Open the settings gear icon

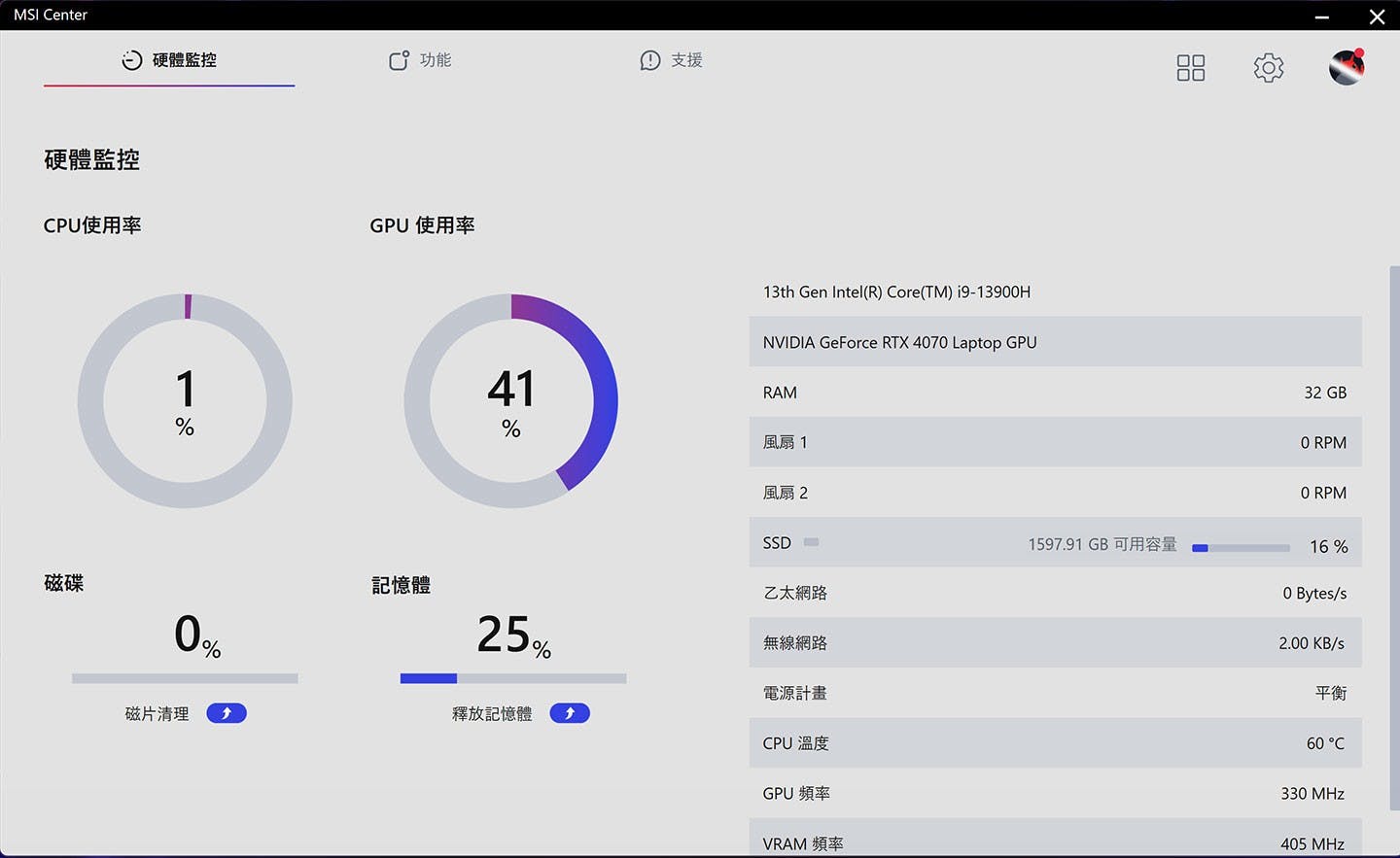1269,68
